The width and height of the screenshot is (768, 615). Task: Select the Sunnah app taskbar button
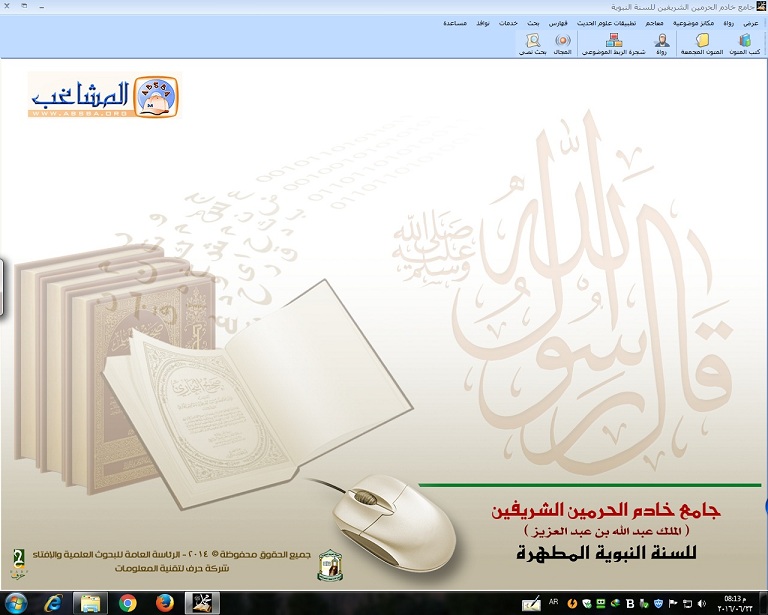coord(202,603)
